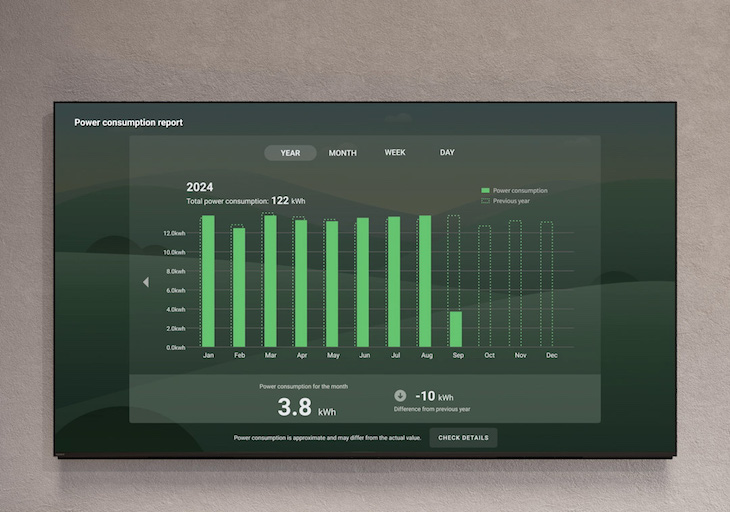The height and width of the screenshot is (512, 730).
Task: Select the short Sep consumption bar
Action: coord(456,329)
